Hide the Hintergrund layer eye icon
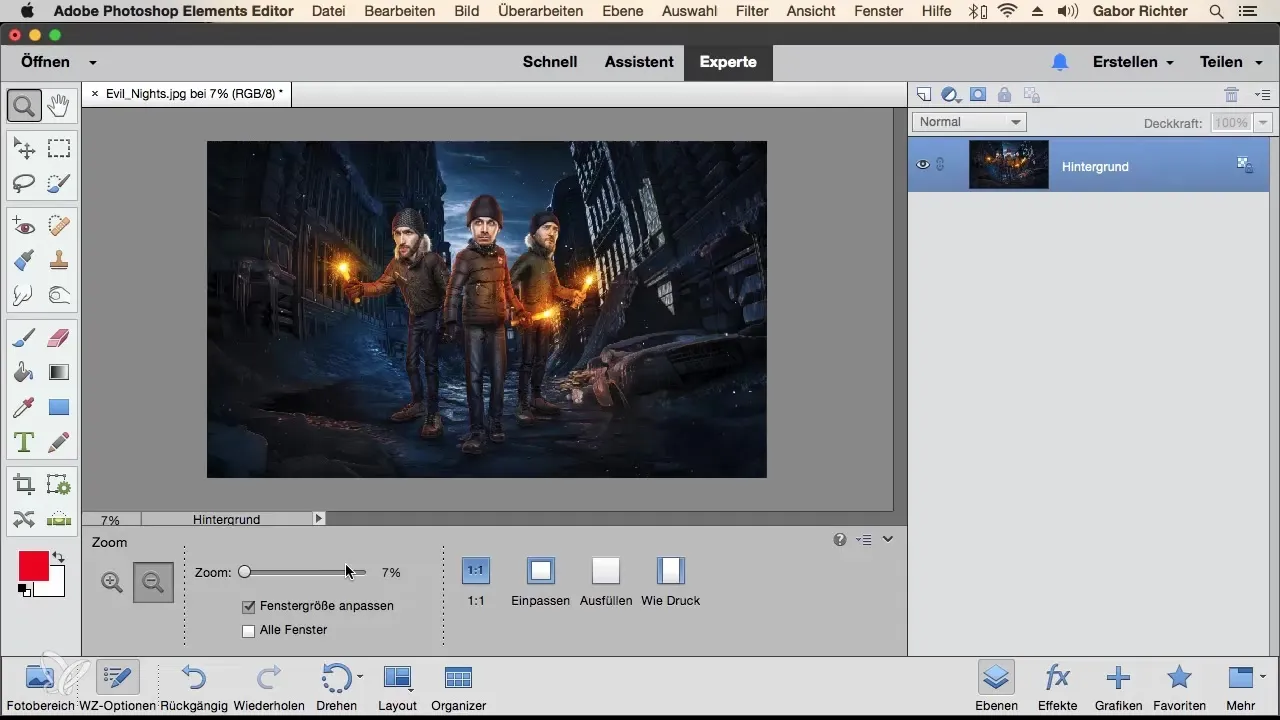This screenshot has width=1280, height=720. coord(923,165)
